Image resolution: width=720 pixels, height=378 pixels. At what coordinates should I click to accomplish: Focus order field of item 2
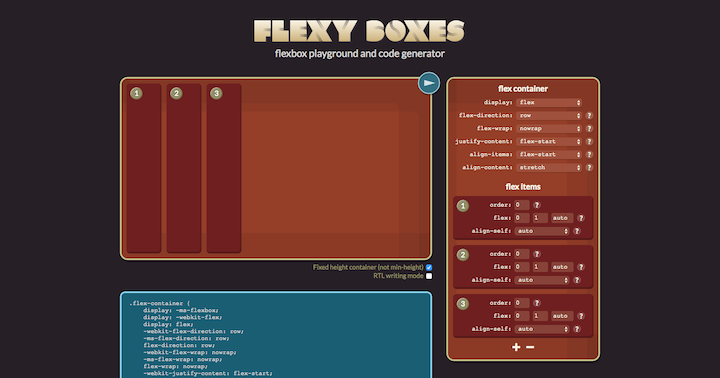click(522, 254)
